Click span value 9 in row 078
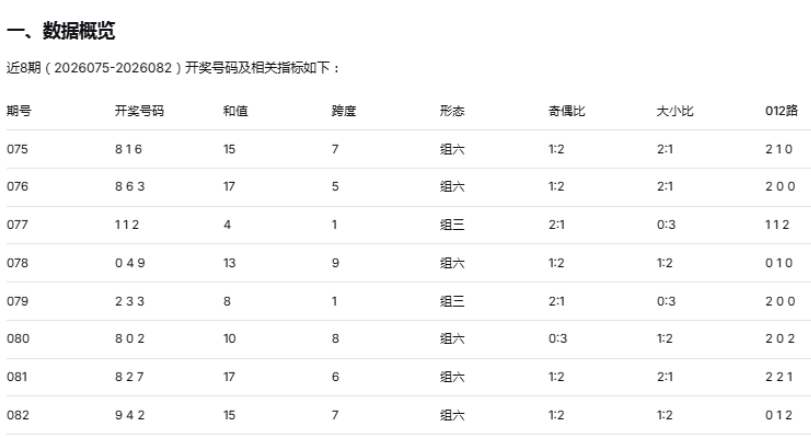Image resolution: width=811 pixels, height=438 pixels. (x=335, y=263)
